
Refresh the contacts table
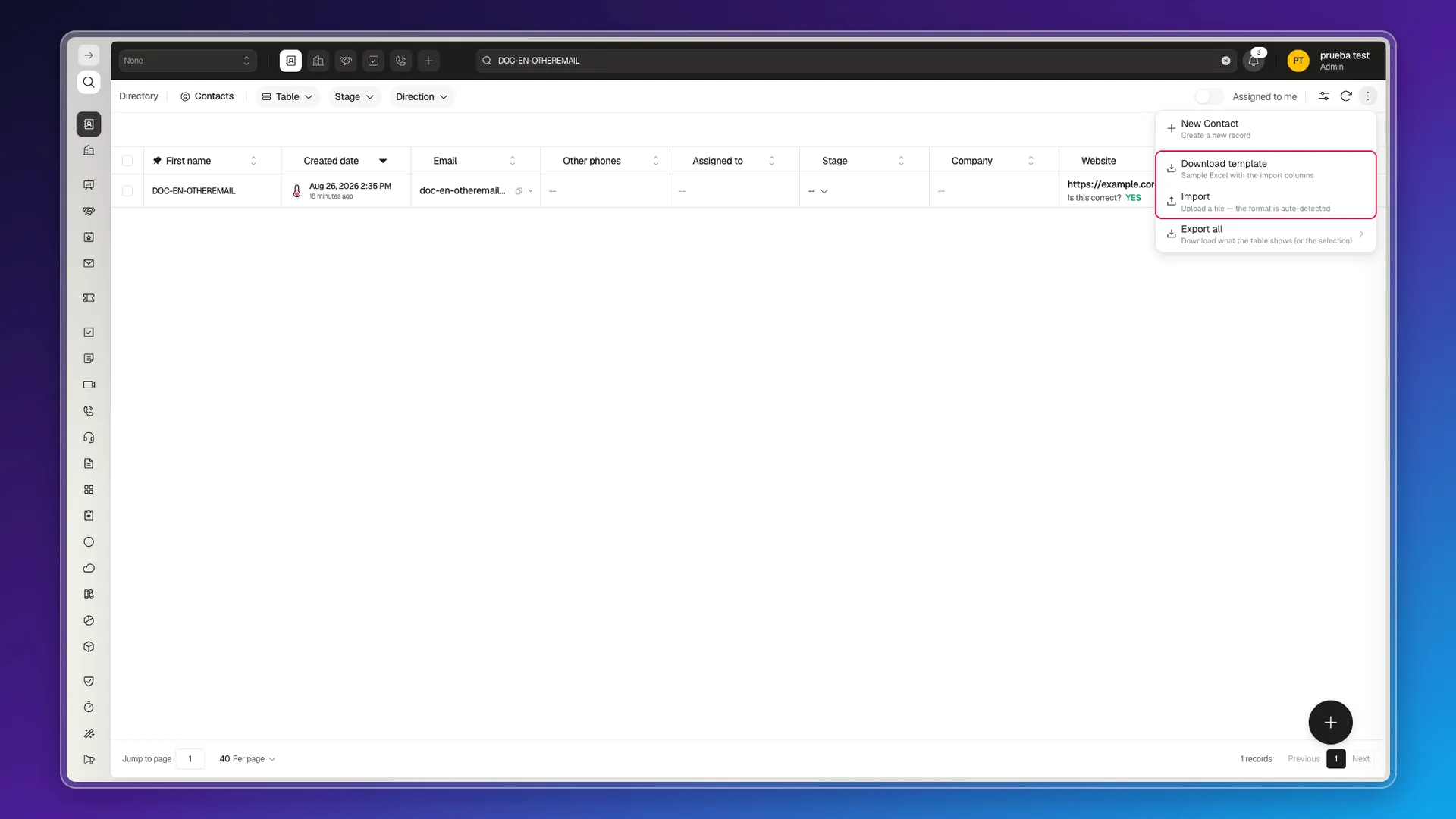click(1346, 96)
